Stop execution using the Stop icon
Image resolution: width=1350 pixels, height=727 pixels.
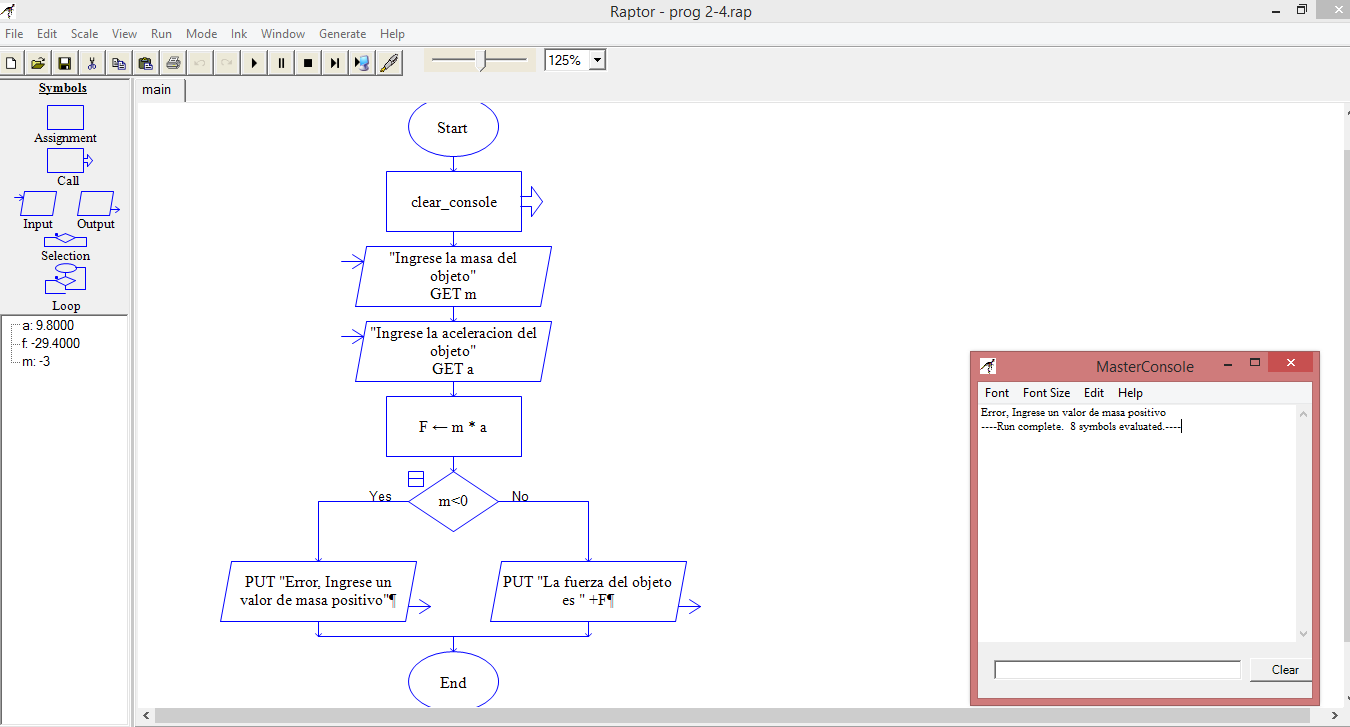(x=307, y=62)
